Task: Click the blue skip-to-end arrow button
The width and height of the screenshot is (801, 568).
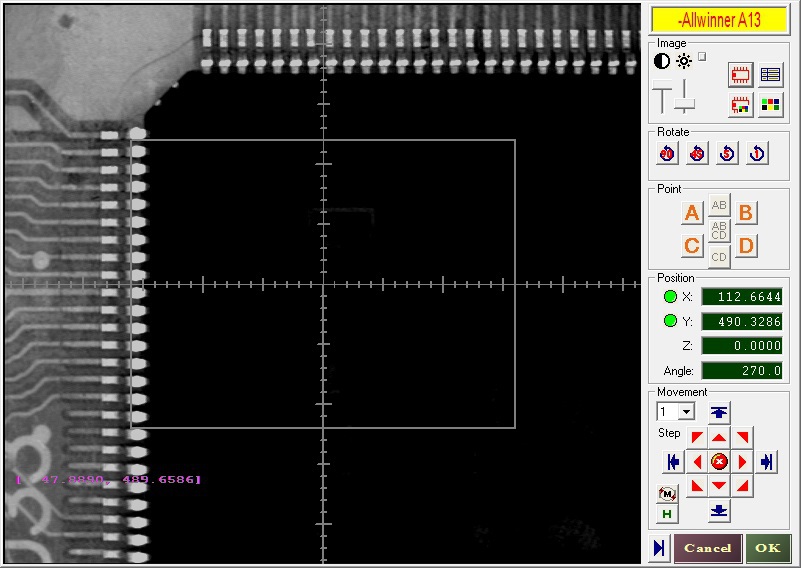Action: pos(659,548)
